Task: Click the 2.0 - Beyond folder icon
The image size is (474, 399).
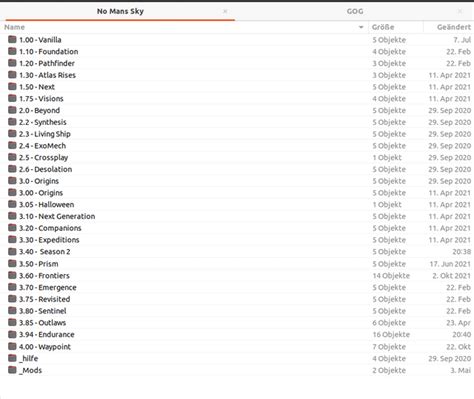Action: click(x=12, y=110)
